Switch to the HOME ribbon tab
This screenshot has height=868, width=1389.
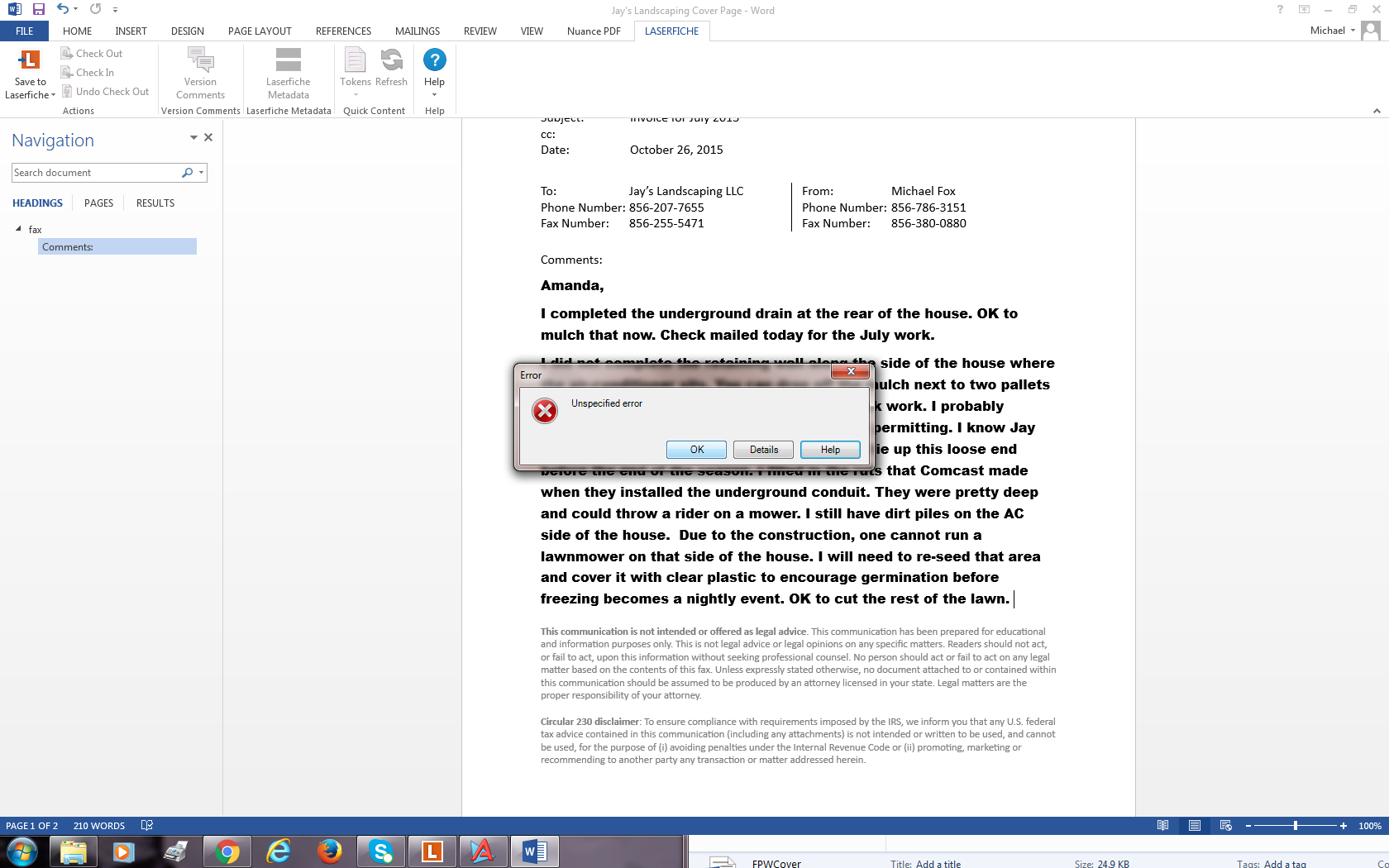(x=77, y=31)
